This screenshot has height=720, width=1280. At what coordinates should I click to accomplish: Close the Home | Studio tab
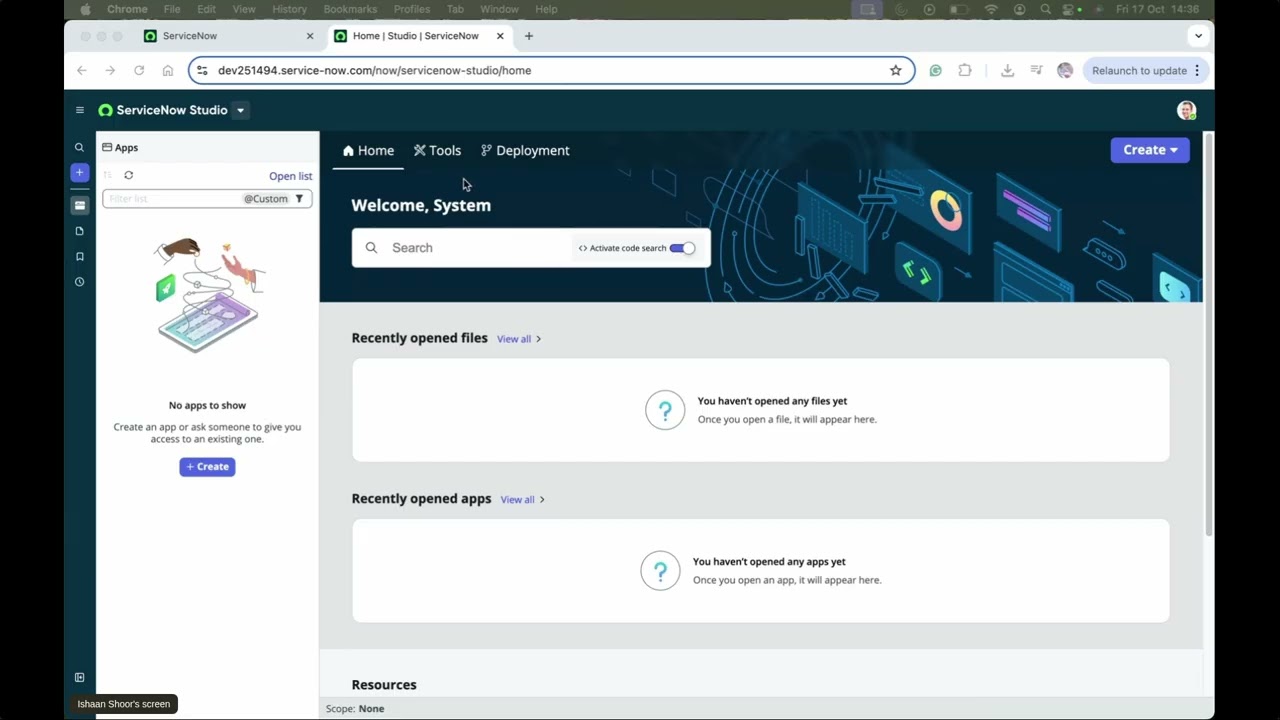(500, 36)
